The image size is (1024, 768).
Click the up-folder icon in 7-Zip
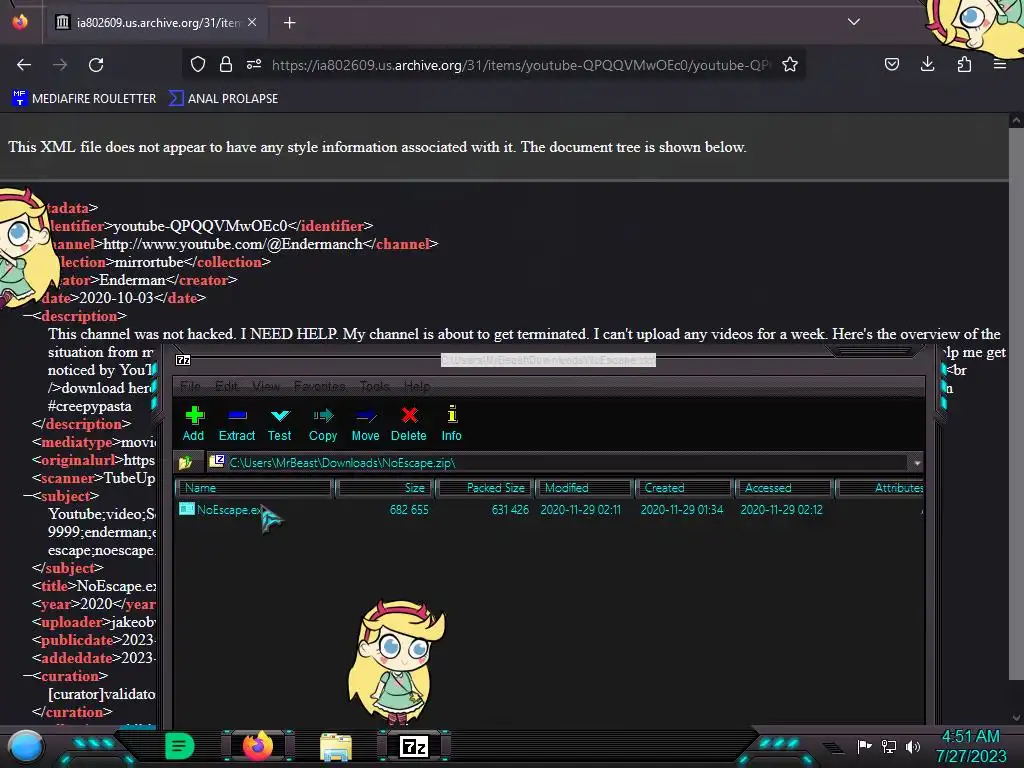pos(185,462)
